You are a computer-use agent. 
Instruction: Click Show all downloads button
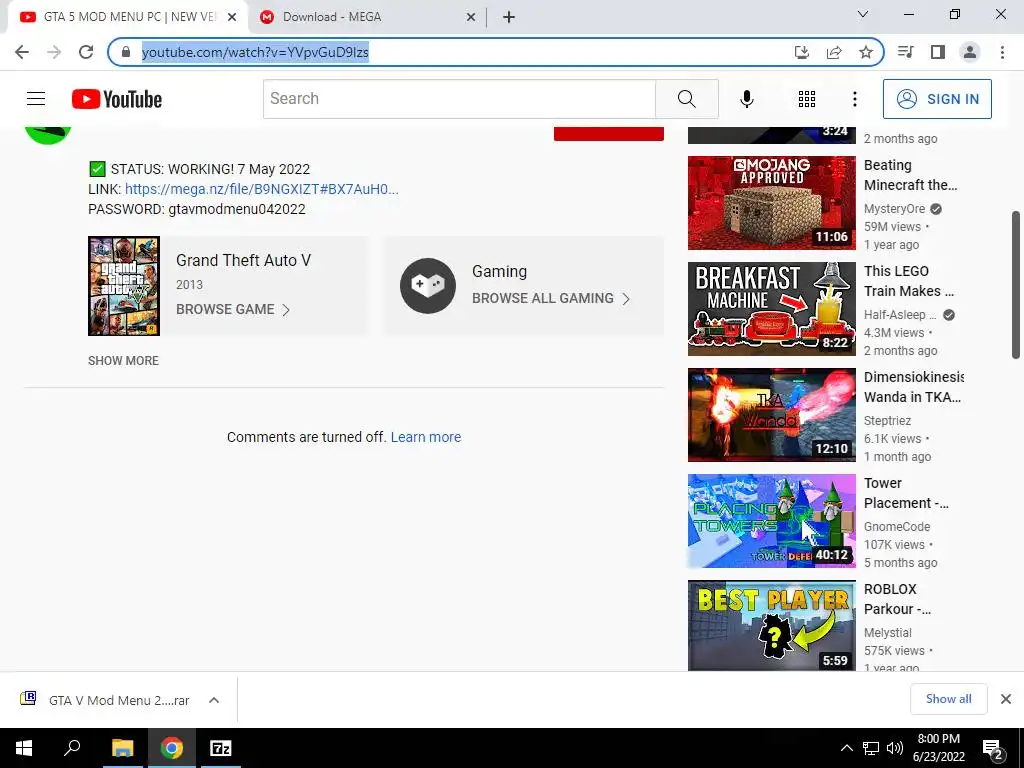click(x=948, y=699)
